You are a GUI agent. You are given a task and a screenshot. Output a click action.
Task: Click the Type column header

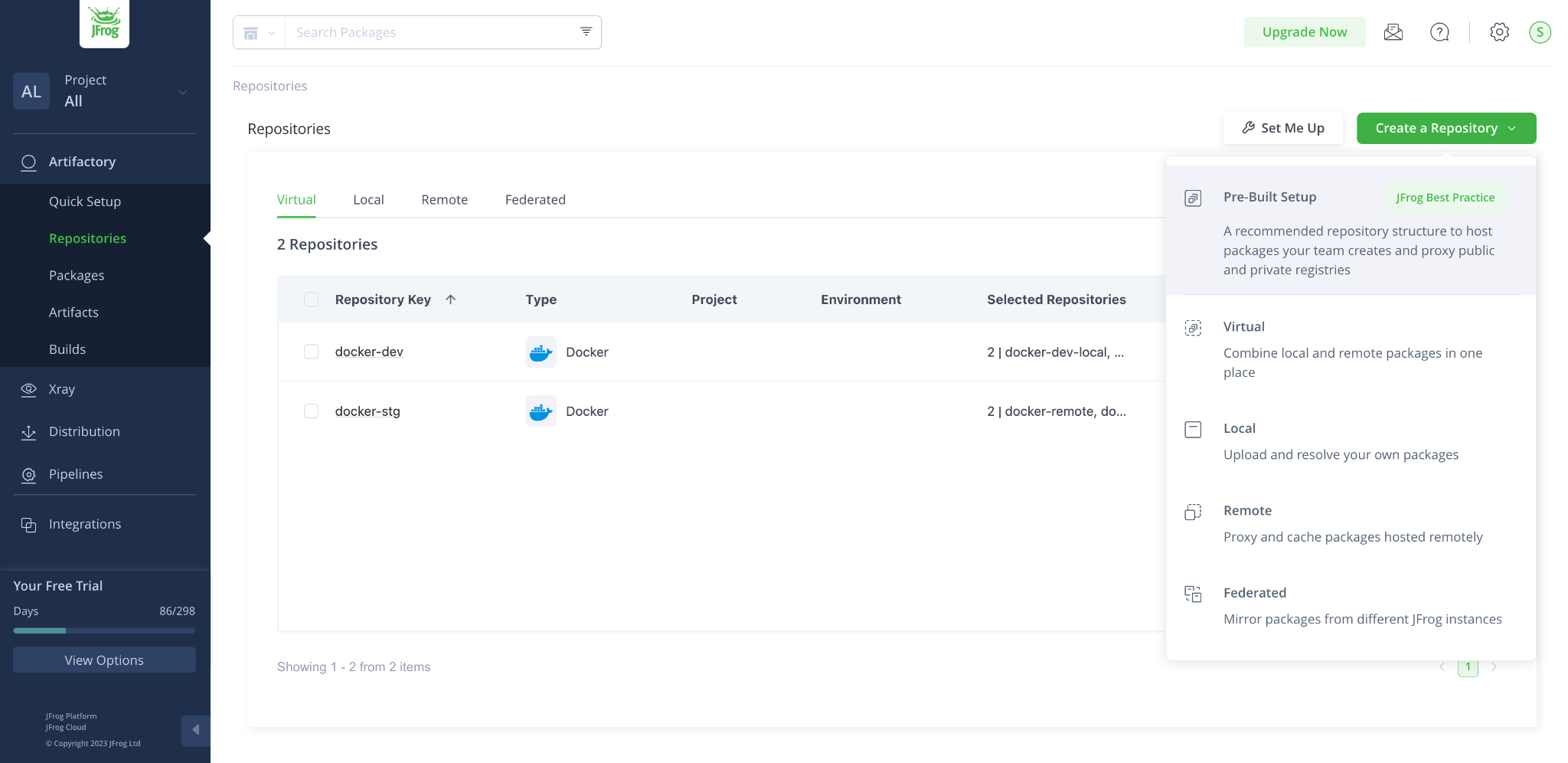(541, 300)
